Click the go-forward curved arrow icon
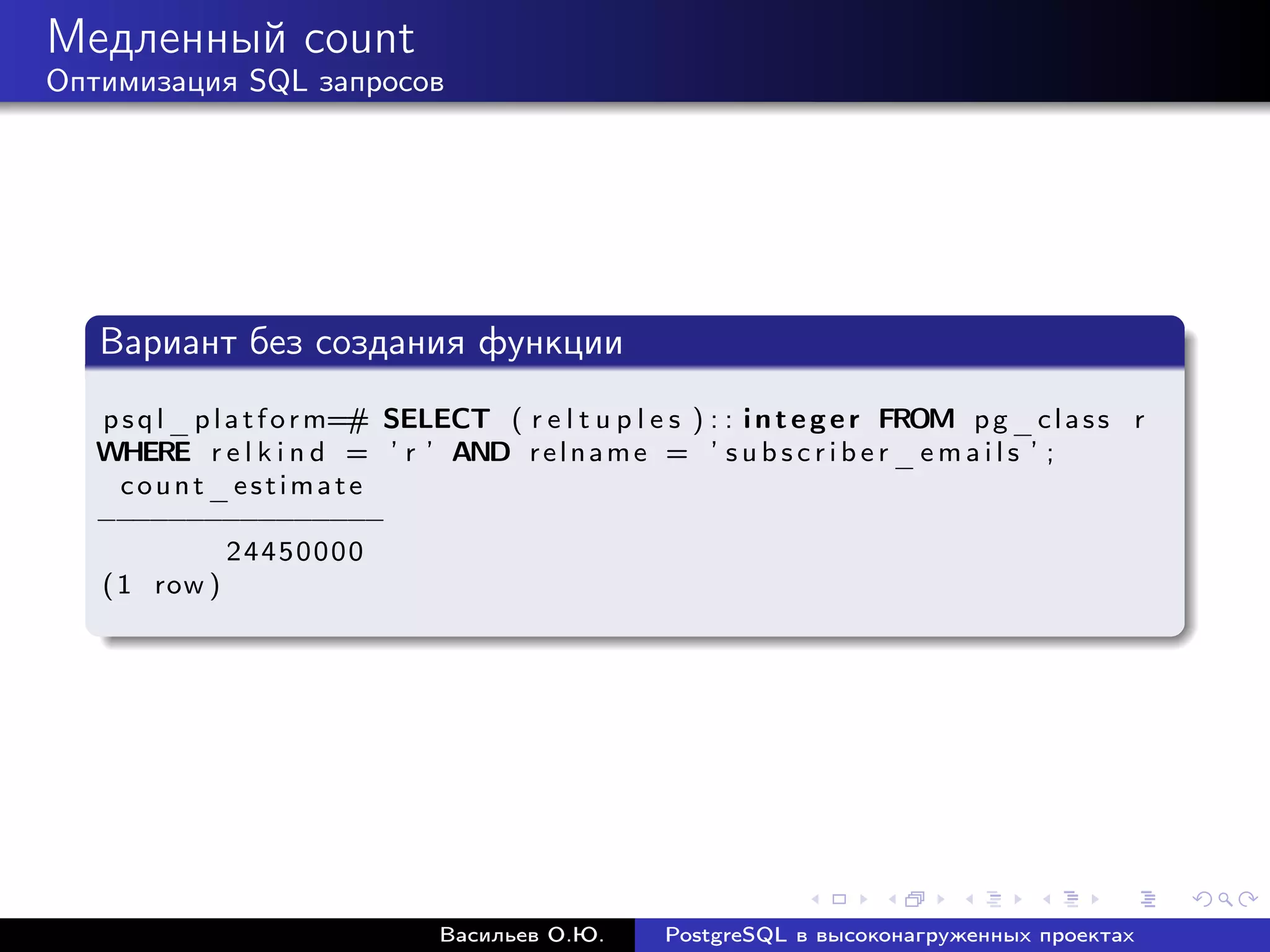1270x952 pixels. [x=1248, y=899]
